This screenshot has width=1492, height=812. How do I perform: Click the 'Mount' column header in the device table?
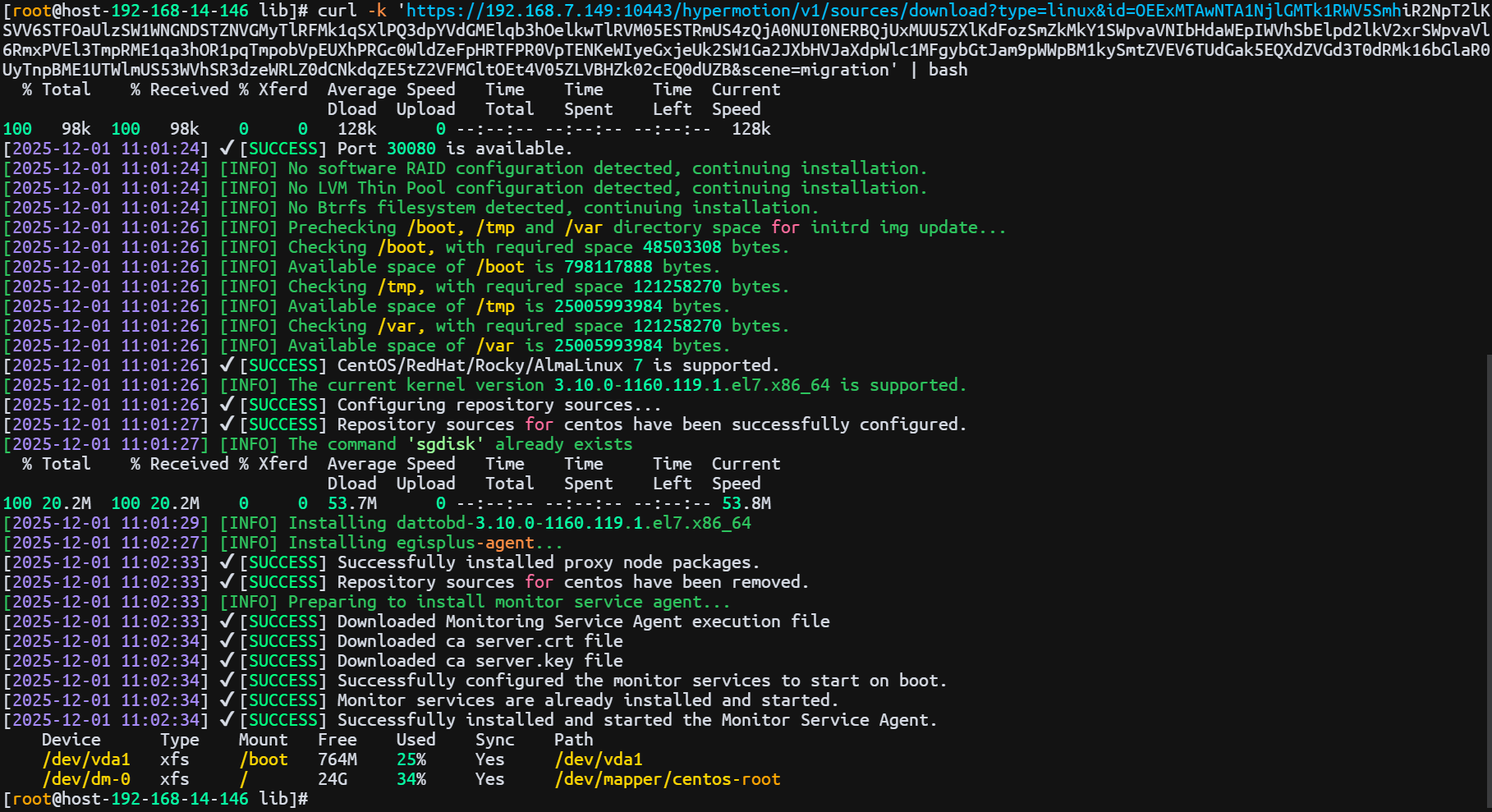[x=263, y=740]
